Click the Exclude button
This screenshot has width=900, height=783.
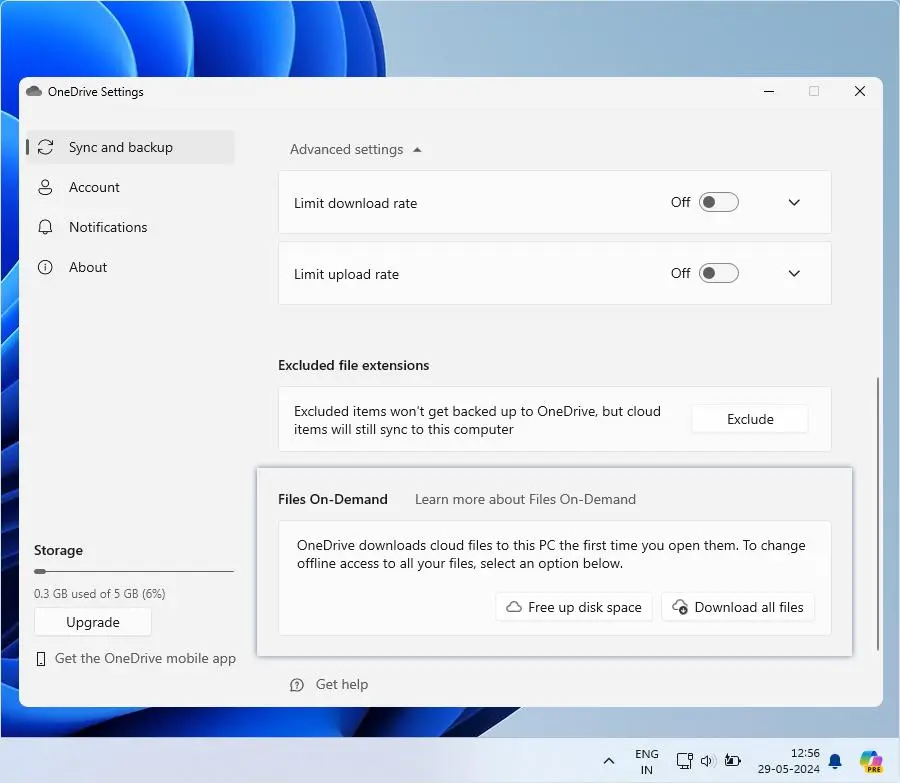click(x=750, y=419)
